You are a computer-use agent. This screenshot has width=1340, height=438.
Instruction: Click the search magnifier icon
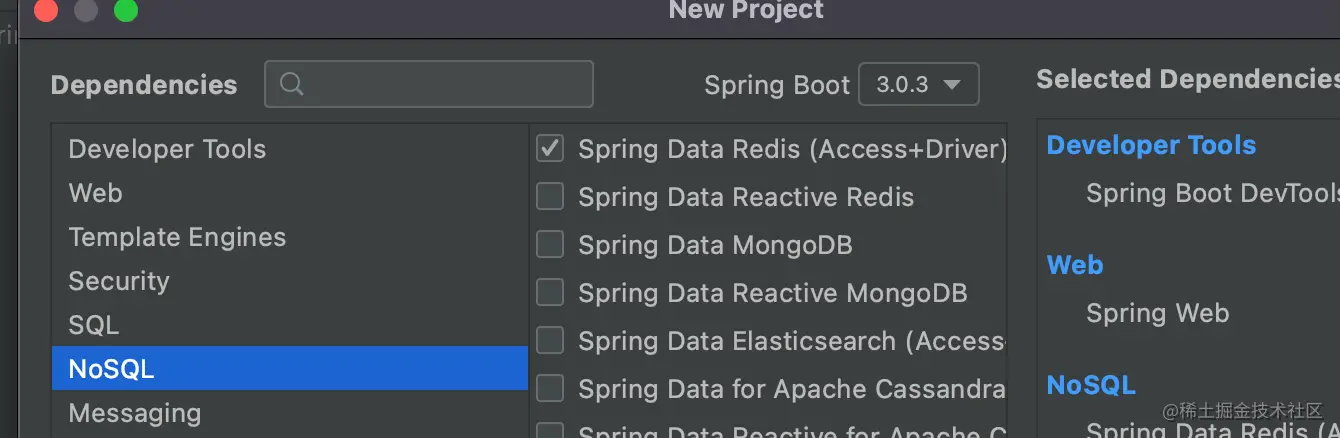[292, 85]
